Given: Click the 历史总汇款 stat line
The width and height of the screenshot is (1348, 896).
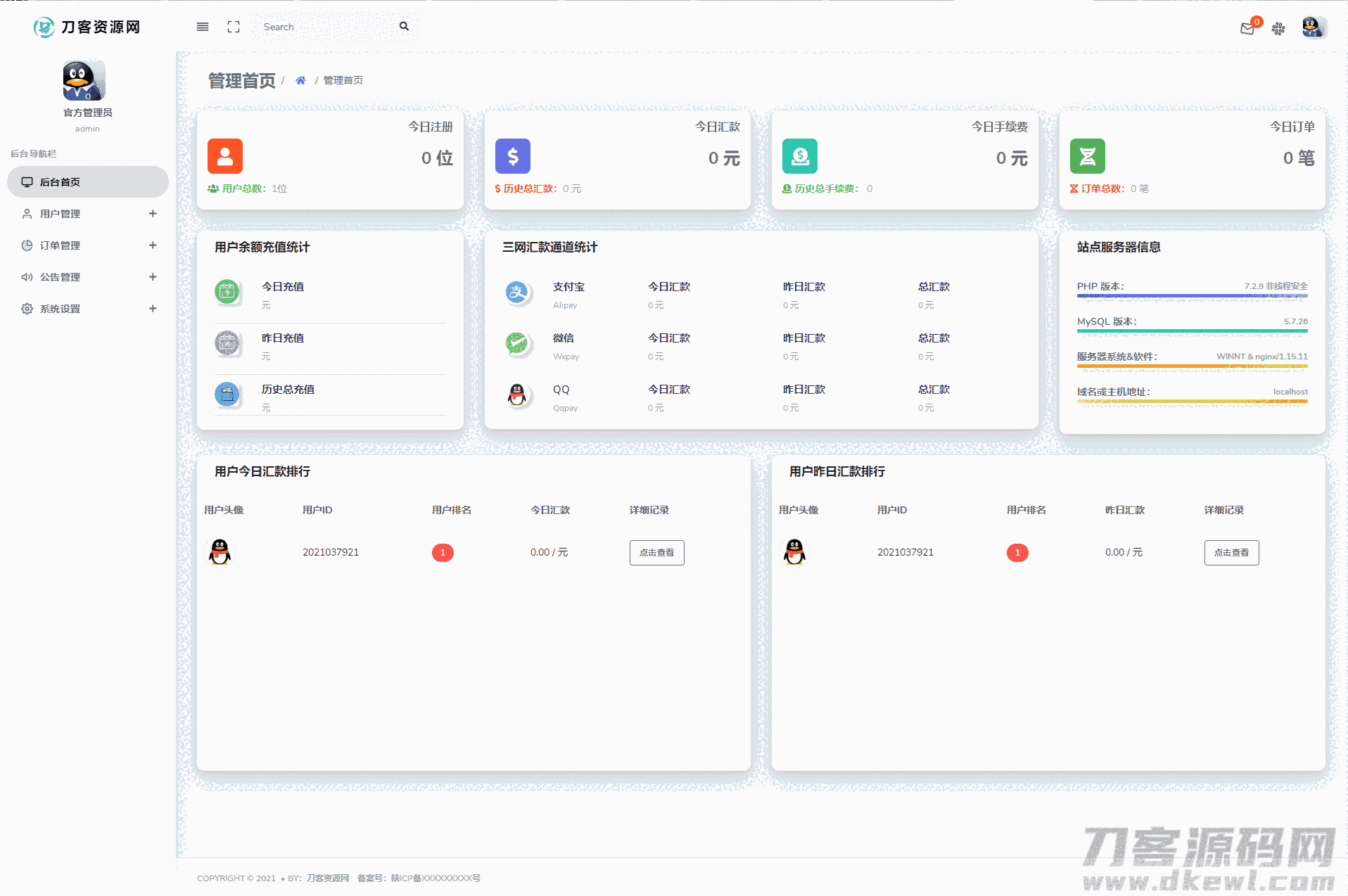Looking at the screenshot, I should pos(538,188).
